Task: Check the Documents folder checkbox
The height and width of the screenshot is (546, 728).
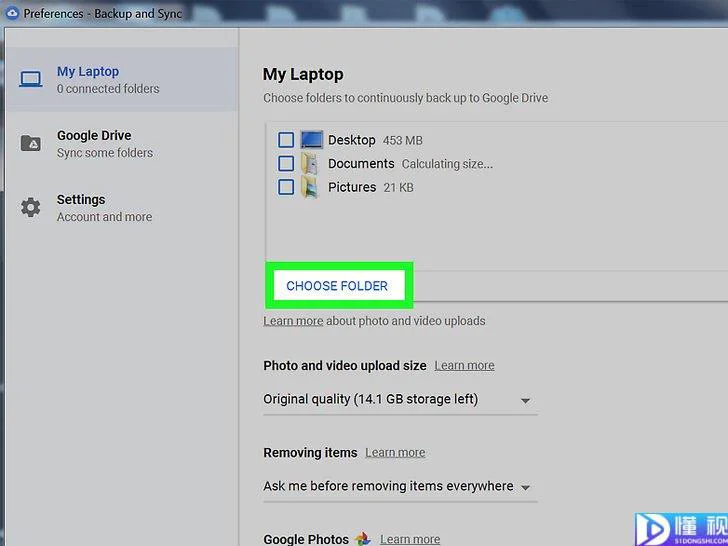Action: click(x=286, y=163)
